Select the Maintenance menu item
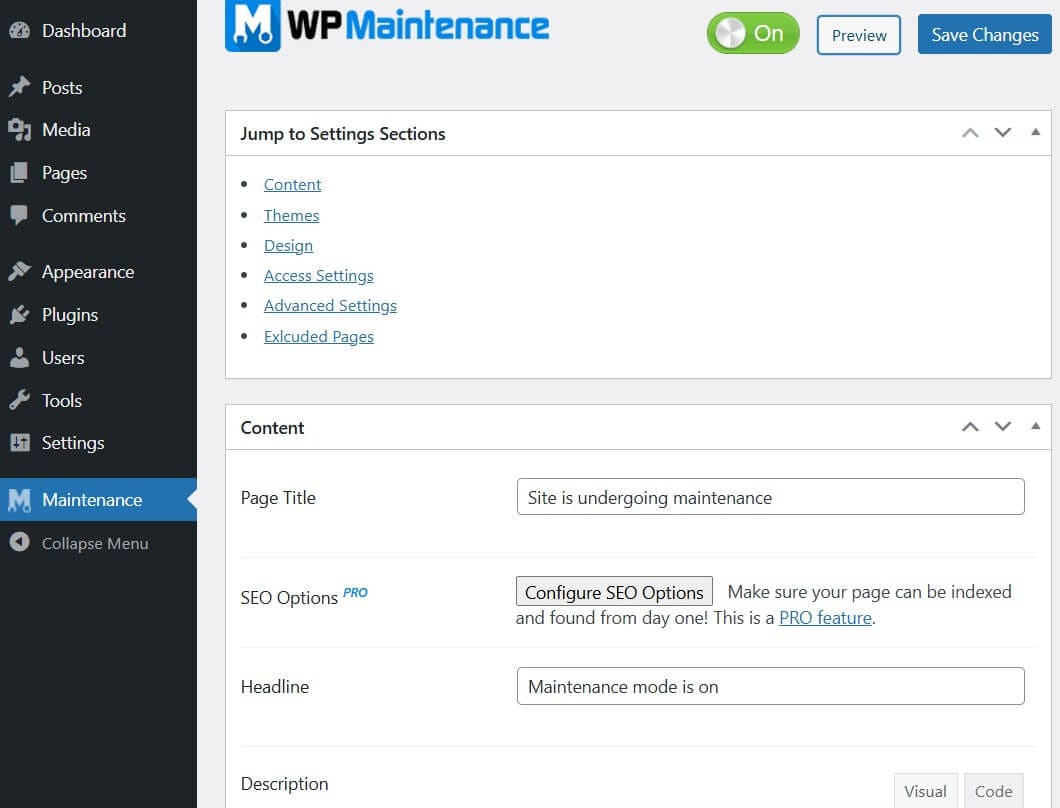1060x808 pixels. pyautogui.click(x=99, y=500)
